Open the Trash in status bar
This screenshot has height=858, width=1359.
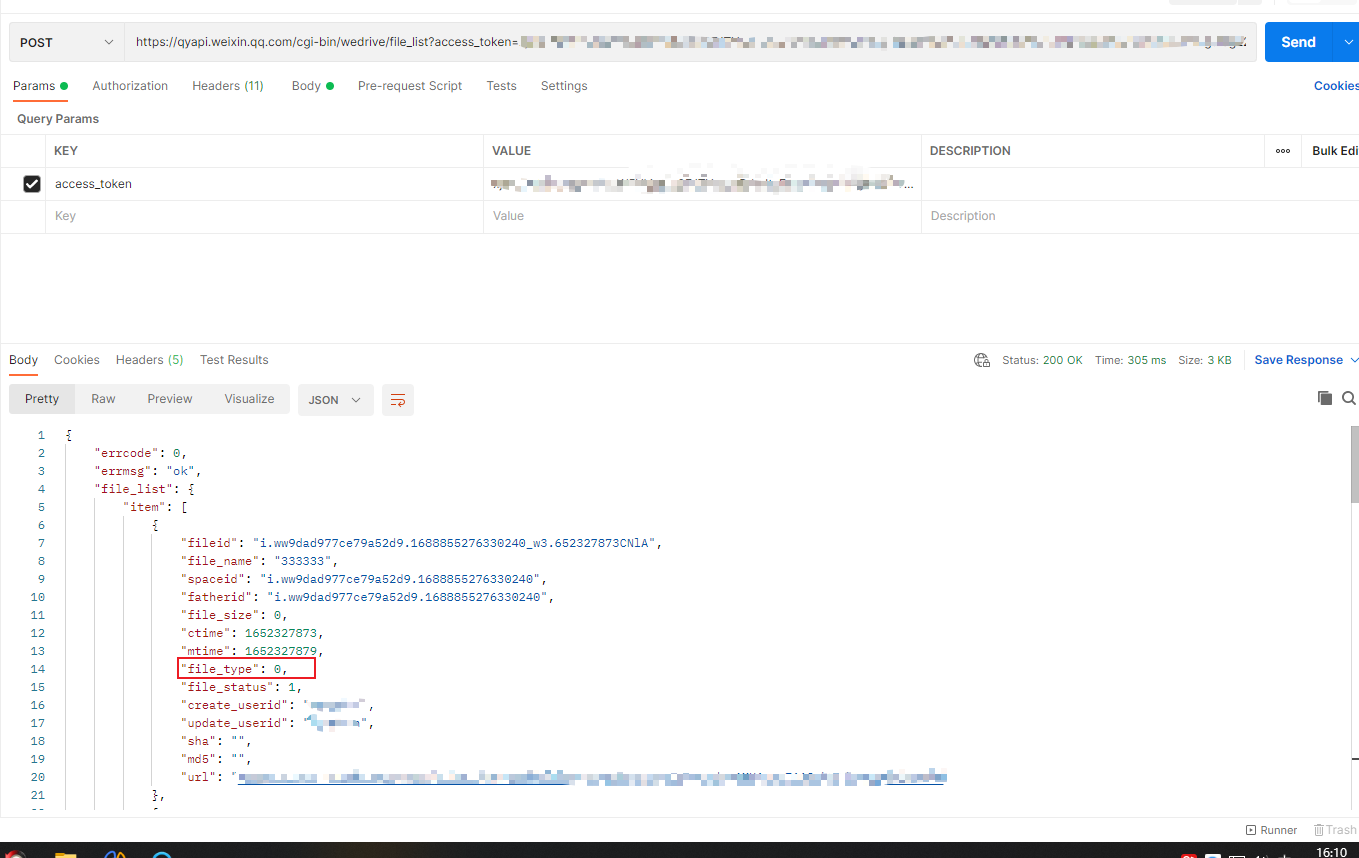1335,830
